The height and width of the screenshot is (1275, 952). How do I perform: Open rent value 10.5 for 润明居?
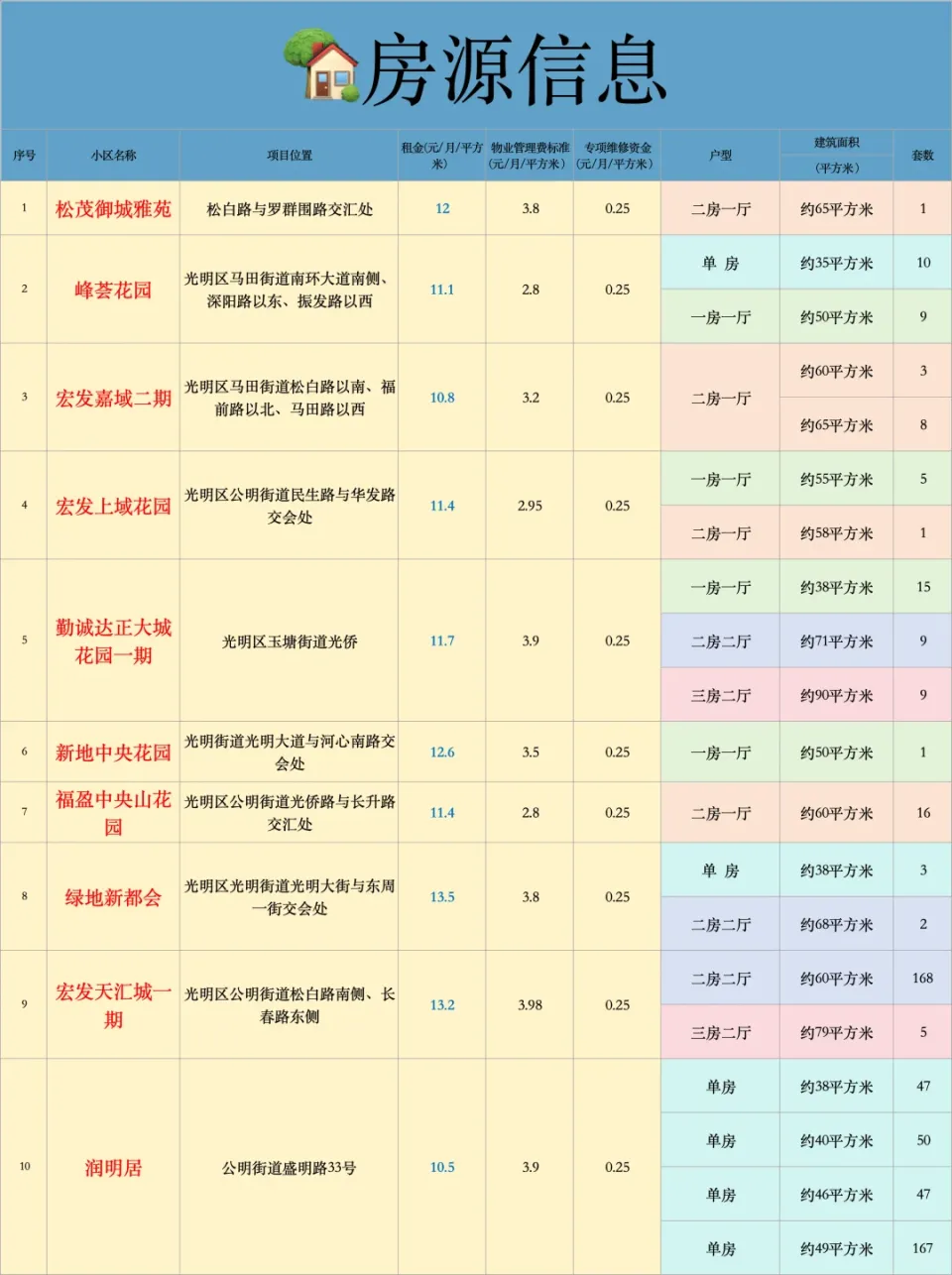click(440, 1165)
